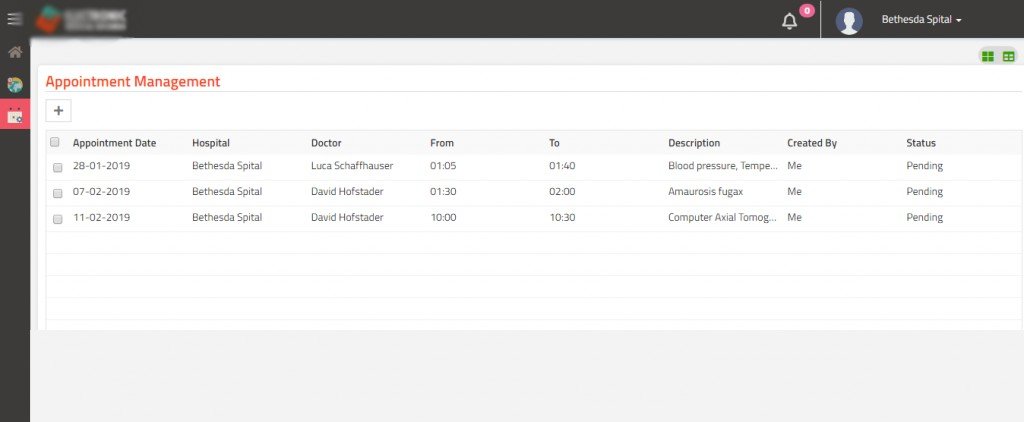Toggle the hamburger menu icon
This screenshot has width=1024, height=422.
tap(14, 19)
